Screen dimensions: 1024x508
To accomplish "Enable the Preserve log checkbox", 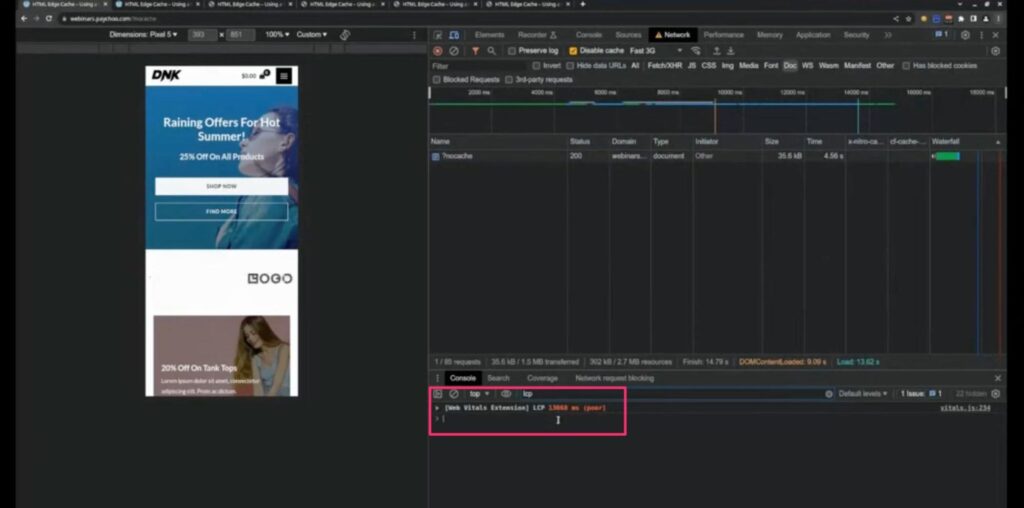I will coord(513,51).
